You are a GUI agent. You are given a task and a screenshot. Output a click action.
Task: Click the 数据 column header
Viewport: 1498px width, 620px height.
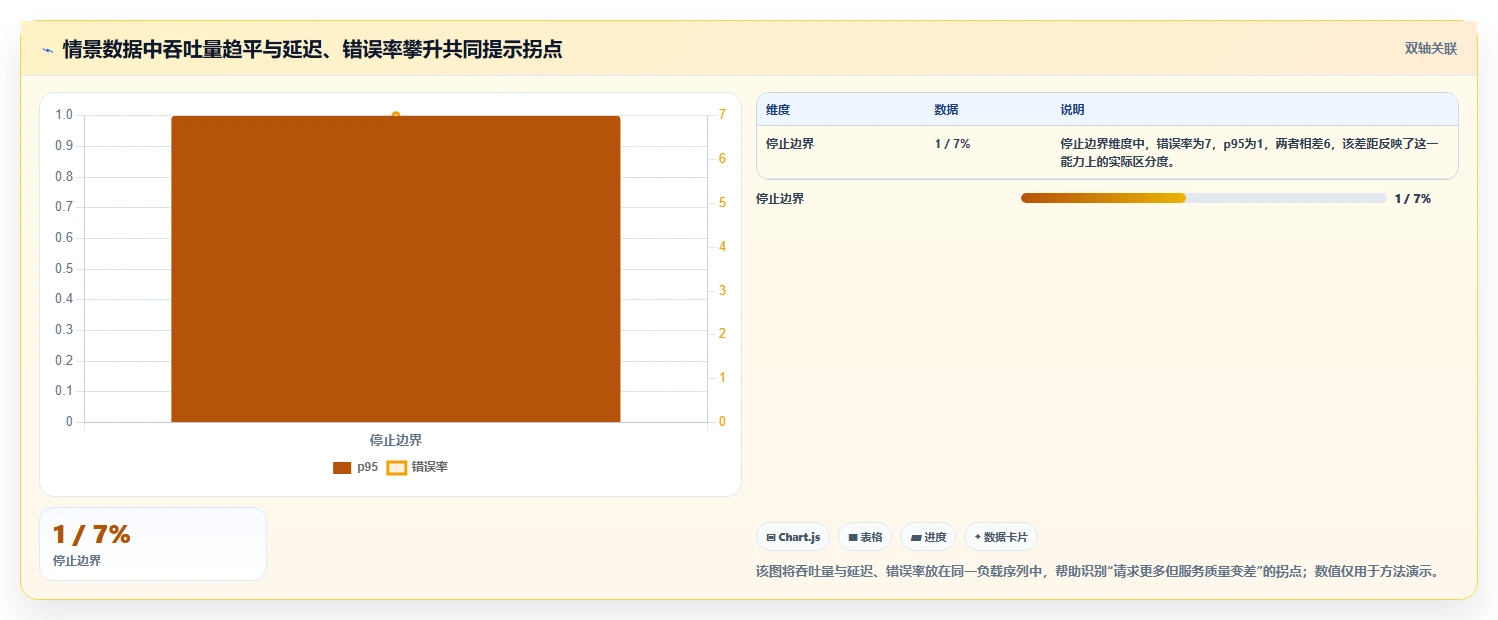[946, 110]
